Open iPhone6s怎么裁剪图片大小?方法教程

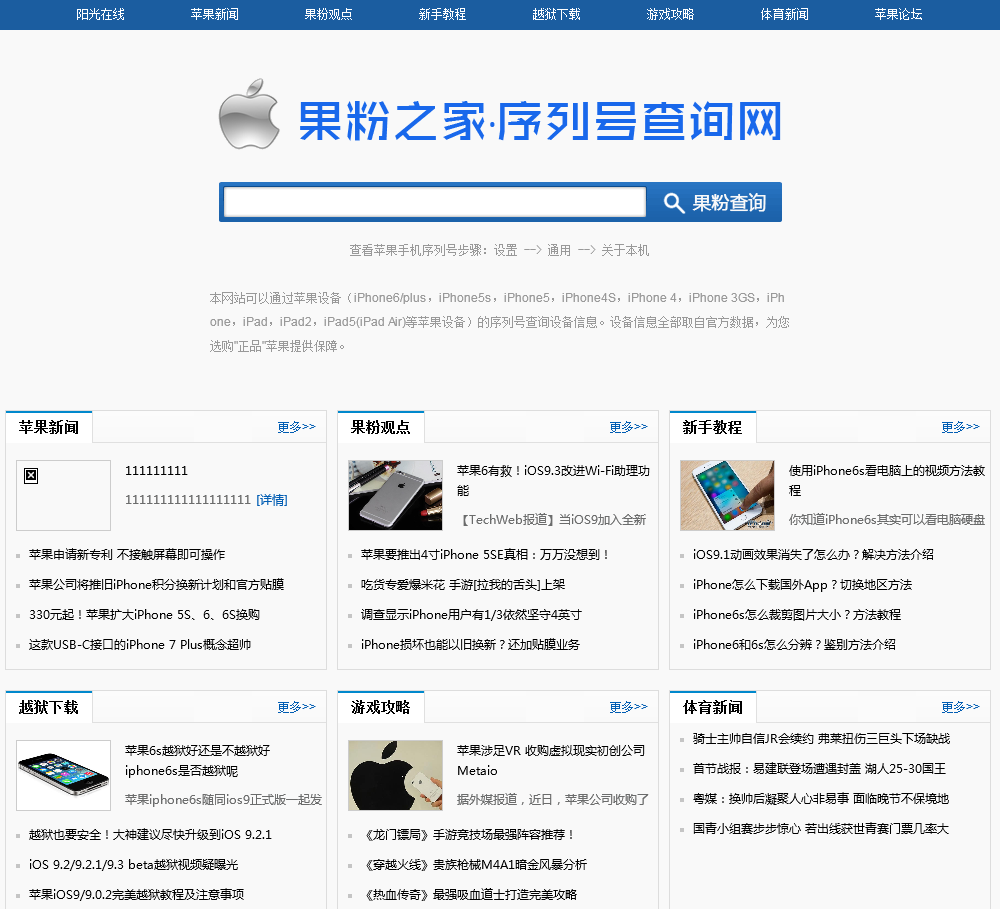pyautogui.click(x=797, y=614)
